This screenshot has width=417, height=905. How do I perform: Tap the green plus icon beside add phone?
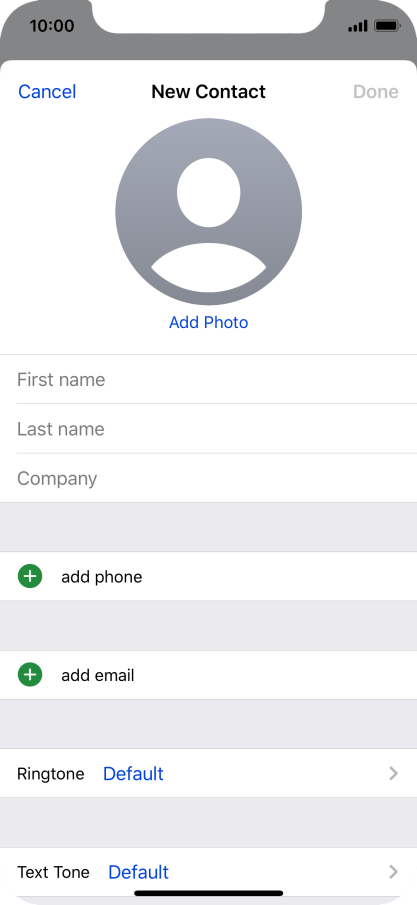tap(30, 576)
